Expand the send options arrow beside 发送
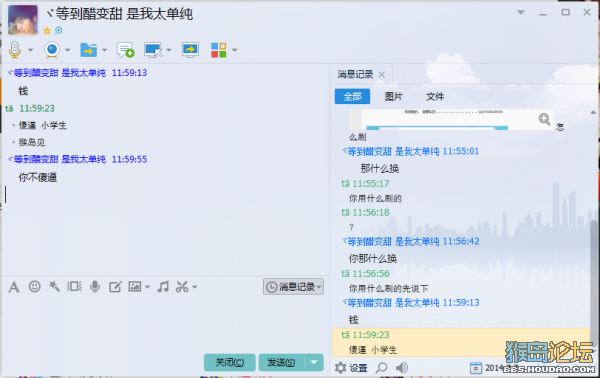Image resolution: width=600 pixels, height=378 pixels. coord(314,362)
